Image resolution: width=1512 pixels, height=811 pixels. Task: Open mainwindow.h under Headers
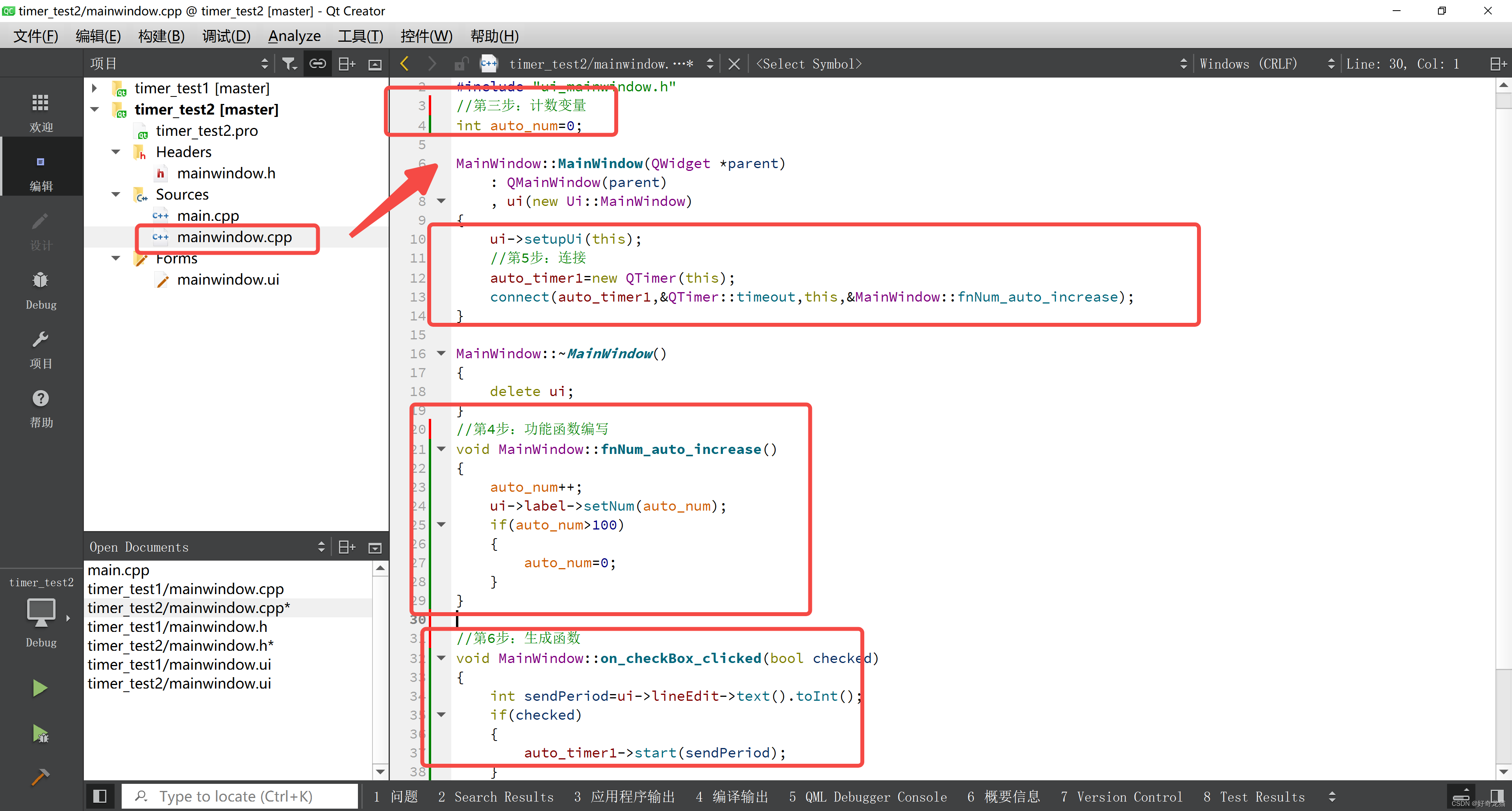pyautogui.click(x=226, y=173)
